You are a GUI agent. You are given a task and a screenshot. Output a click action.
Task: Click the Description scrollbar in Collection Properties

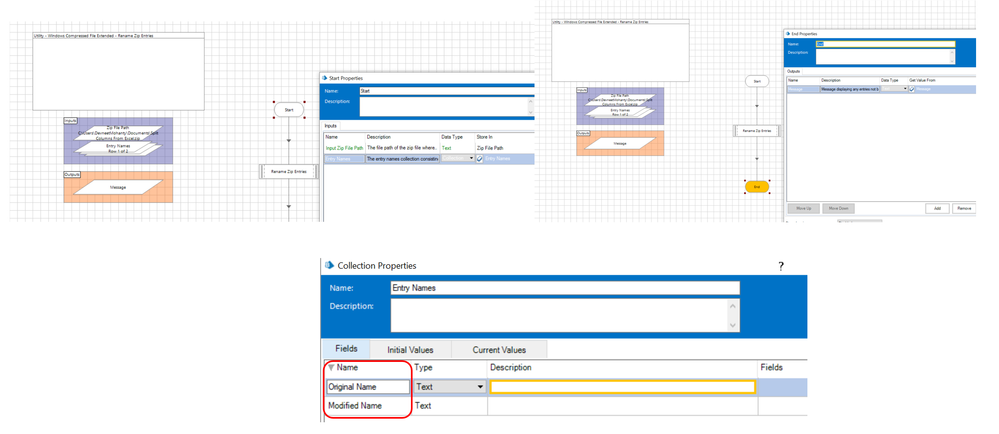pyautogui.click(x=733, y=316)
